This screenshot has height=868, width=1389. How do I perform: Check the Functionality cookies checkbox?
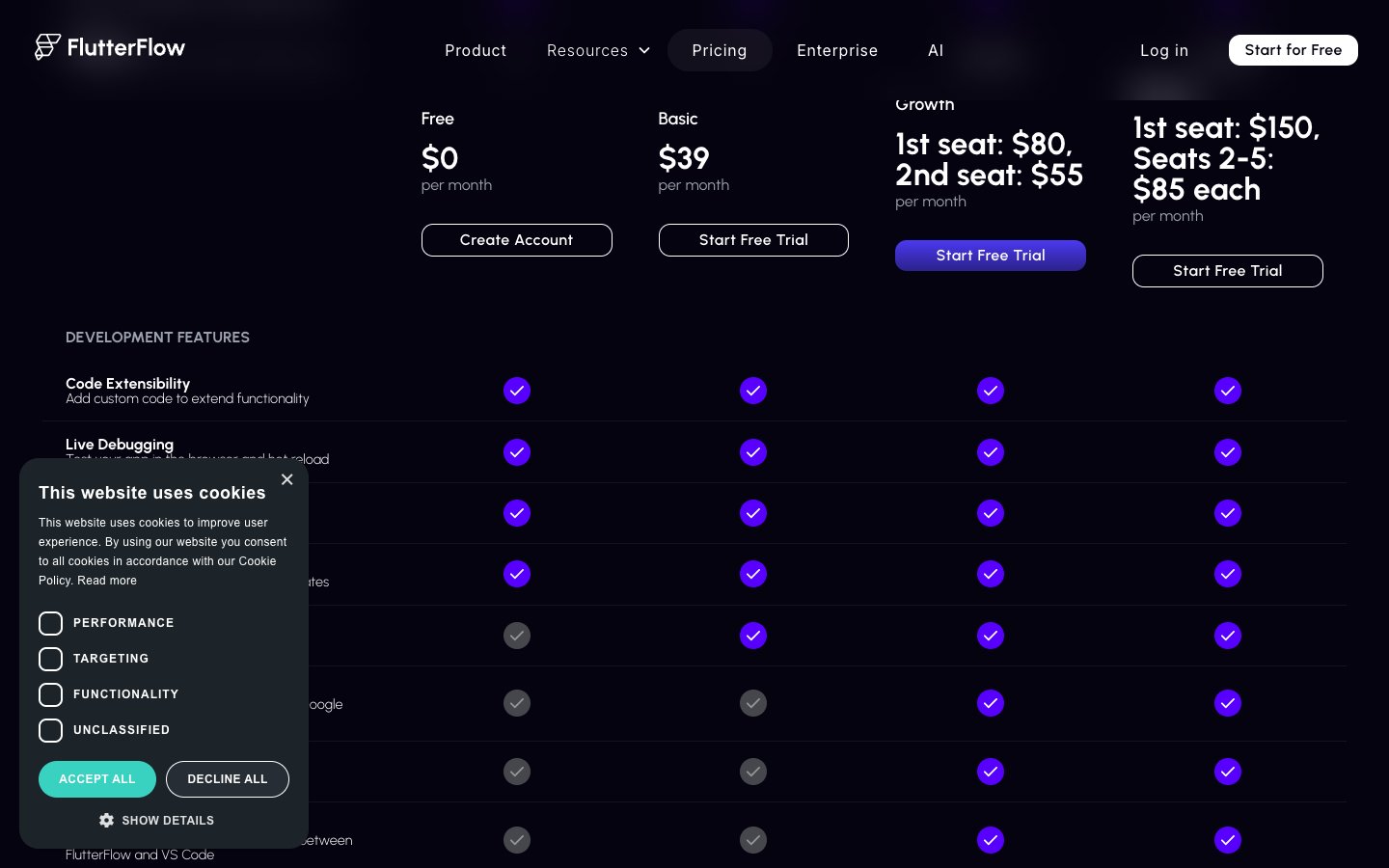coord(51,694)
